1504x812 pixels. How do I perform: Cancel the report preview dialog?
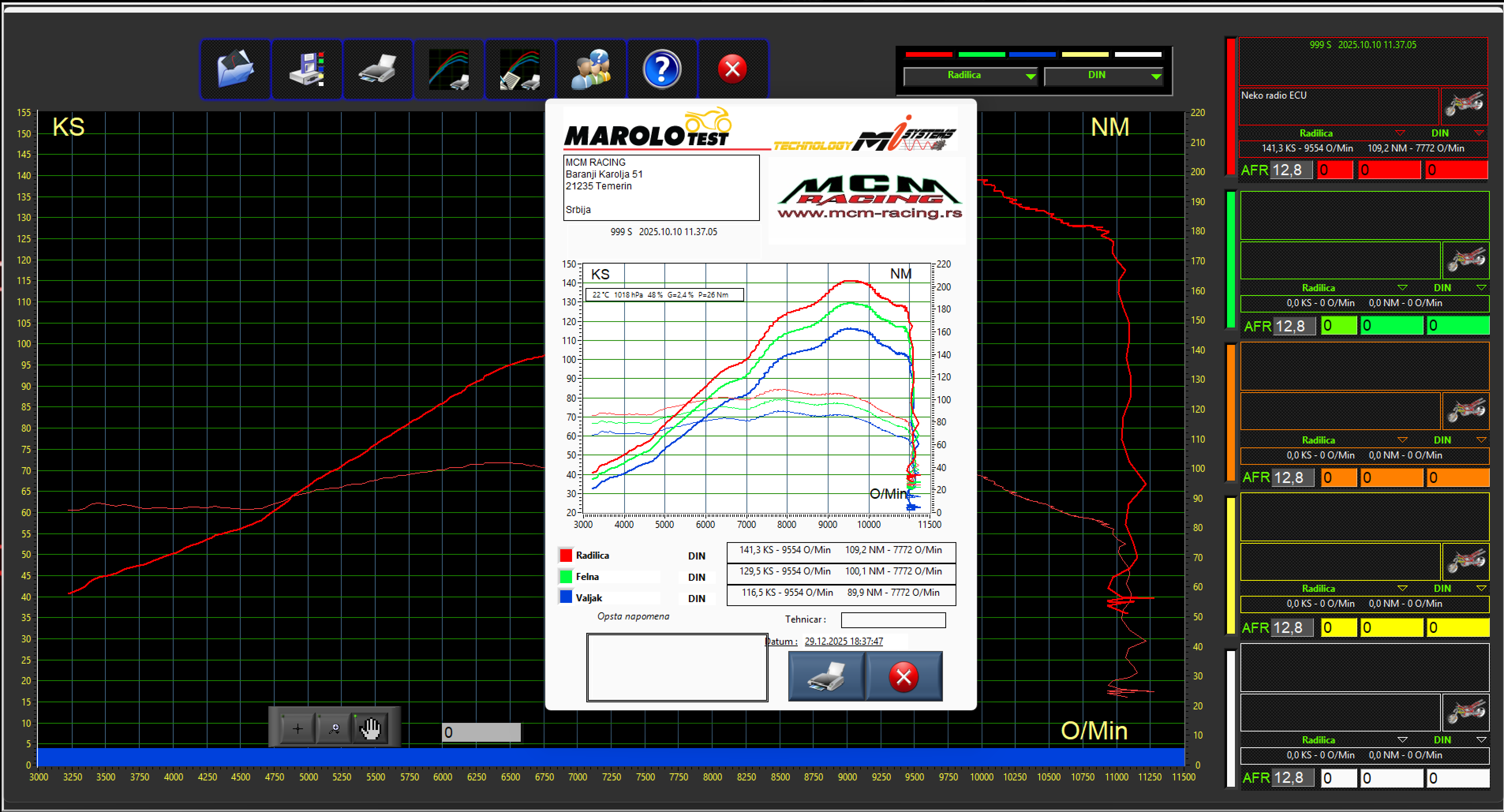(904, 676)
